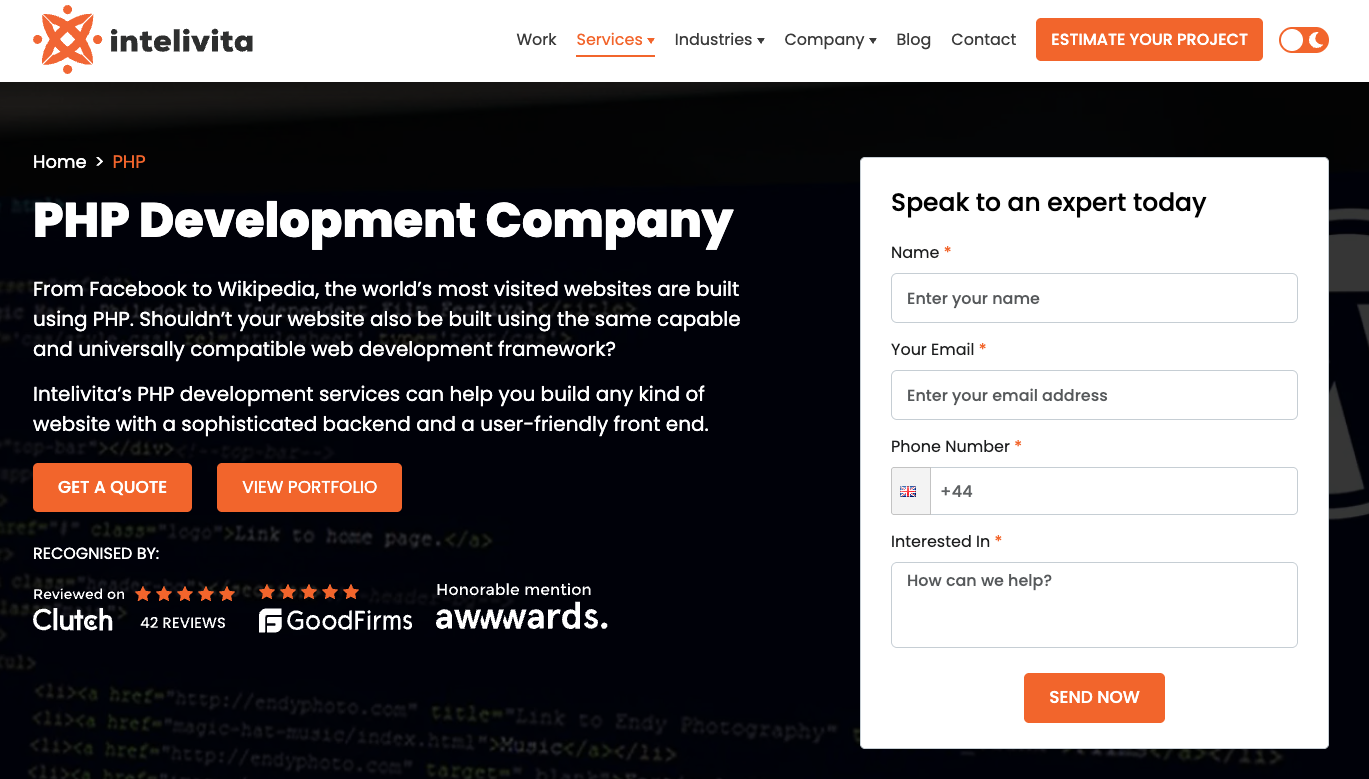The width and height of the screenshot is (1369, 779).
Task: Click the Send Now button
Action: tap(1094, 698)
